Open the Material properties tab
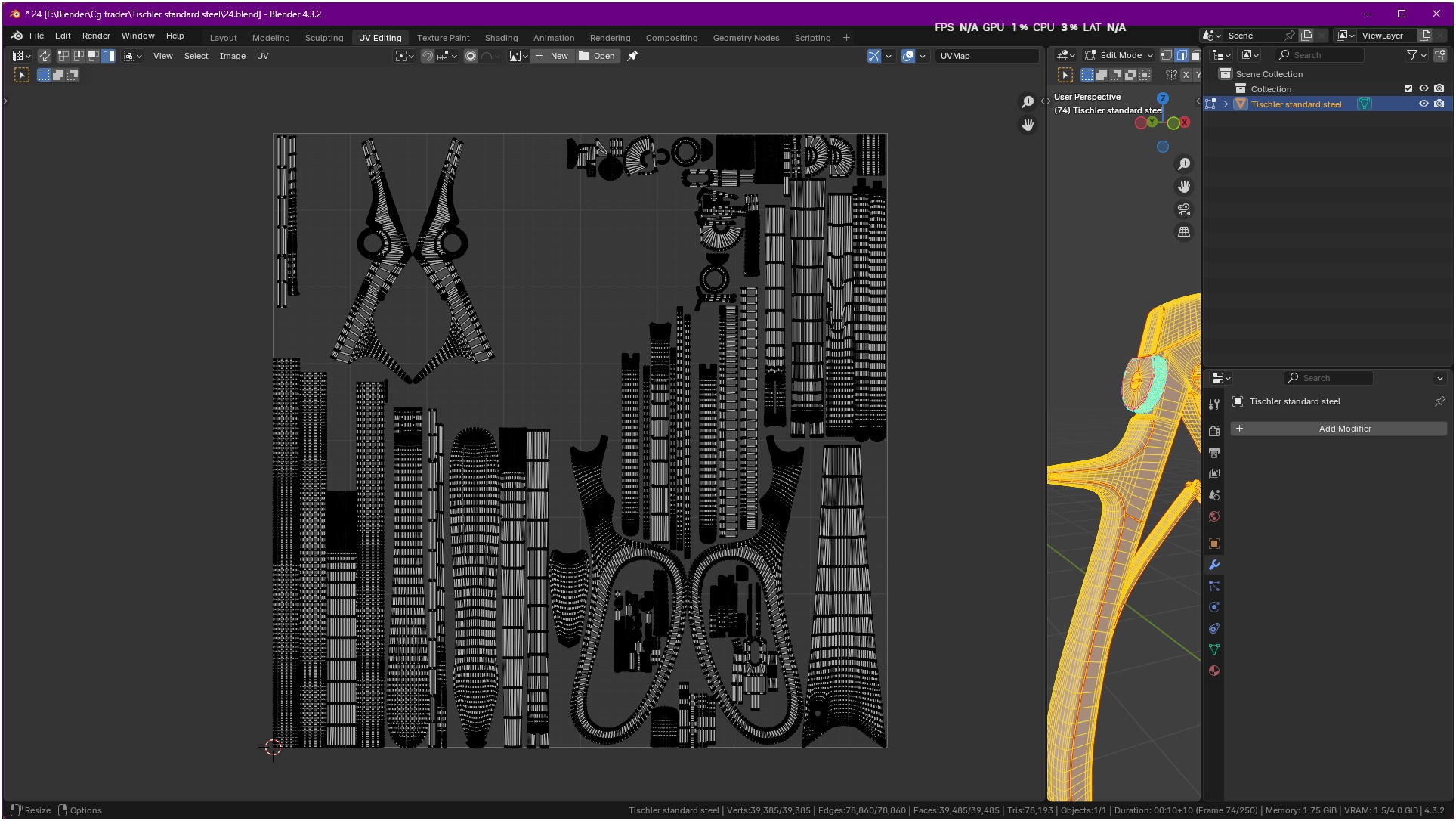This screenshot has width=1456, height=821. pyautogui.click(x=1214, y=671)
